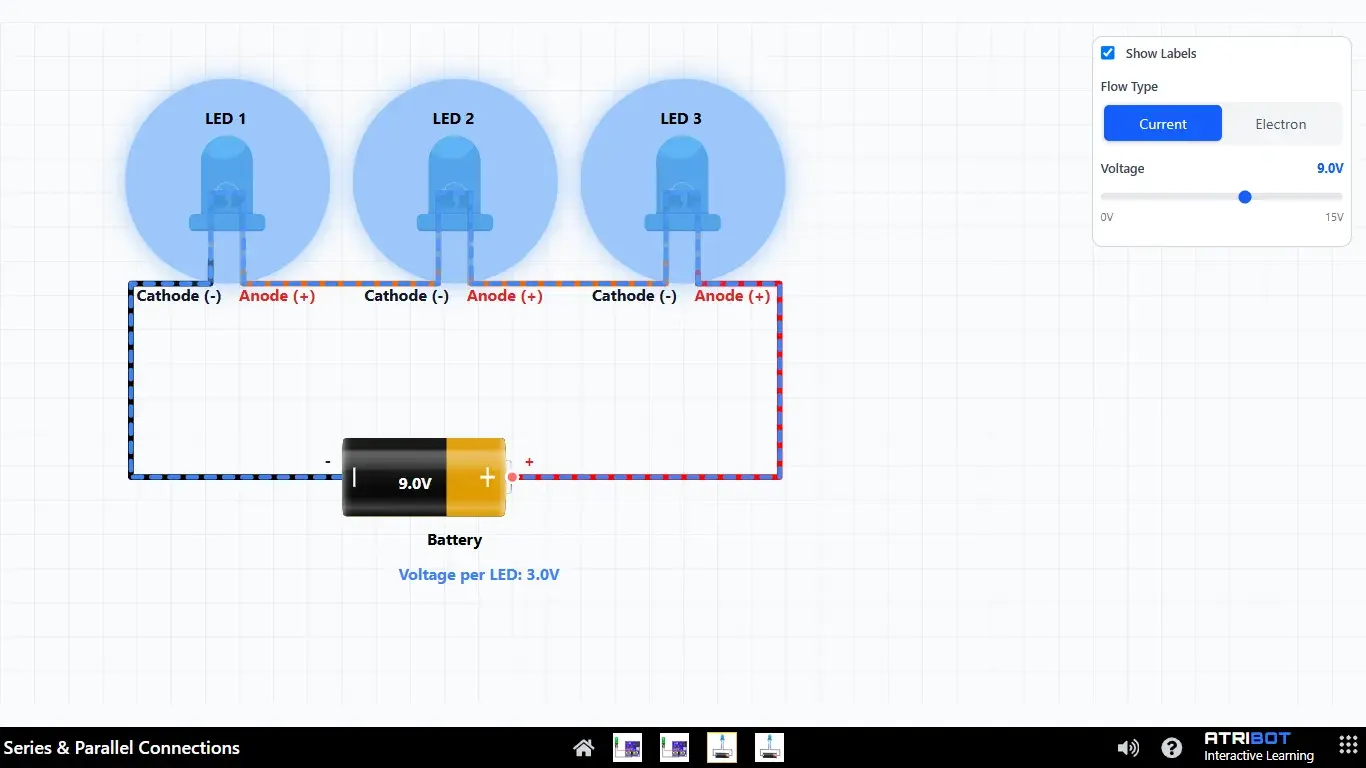Uncheck the Show Labels checkbox

click(x=1108, y=53)
